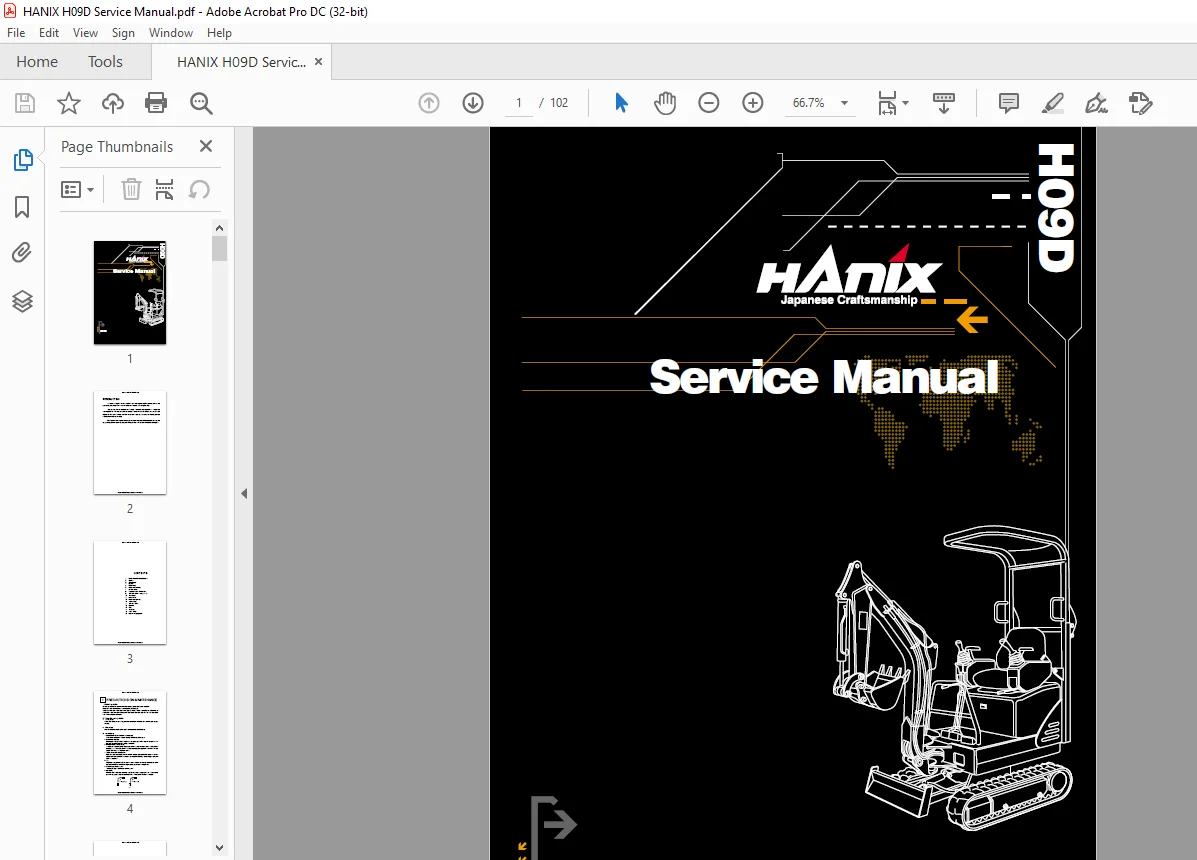Open the Sign menu

123,33
